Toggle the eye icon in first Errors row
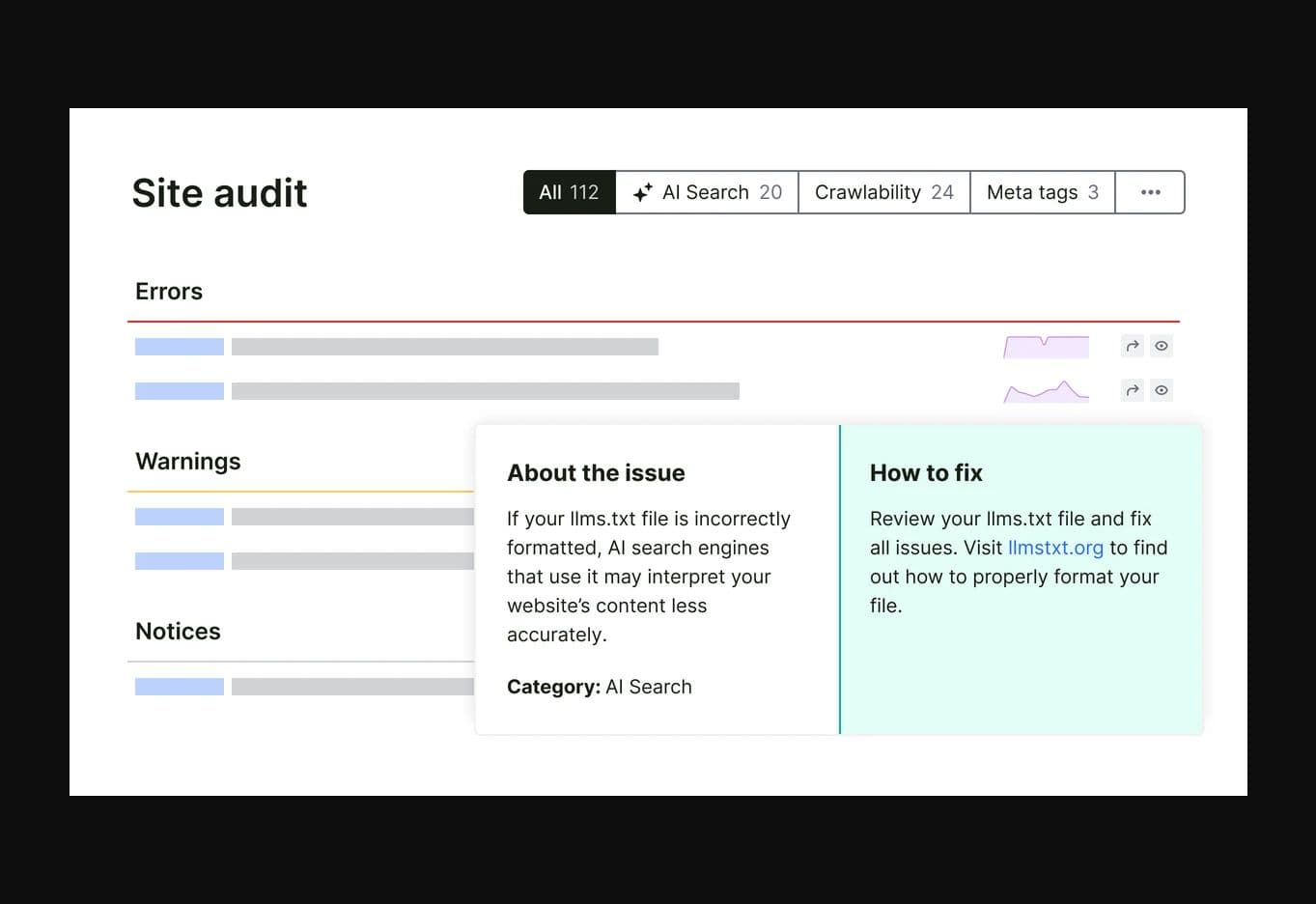The height and width of the screenshot is (904, 1316). [1162, 346]
